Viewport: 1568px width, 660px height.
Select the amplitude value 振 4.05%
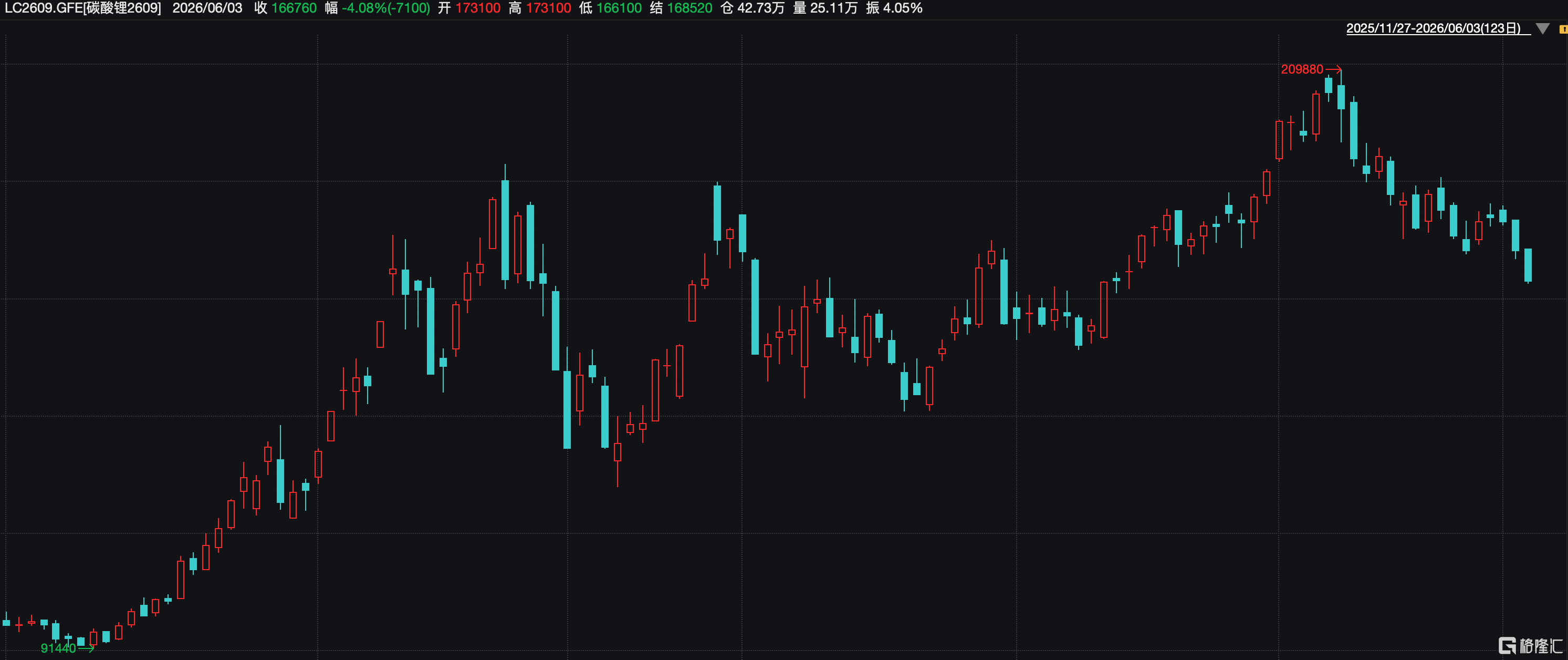point(894,8)
